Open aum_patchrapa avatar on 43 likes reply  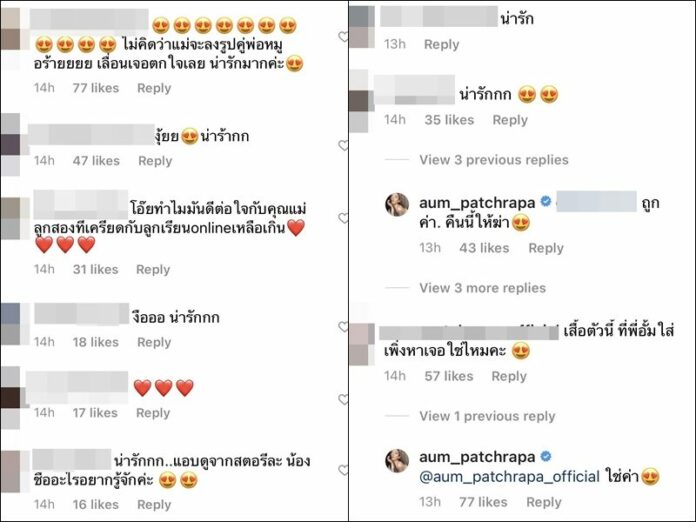397,204
